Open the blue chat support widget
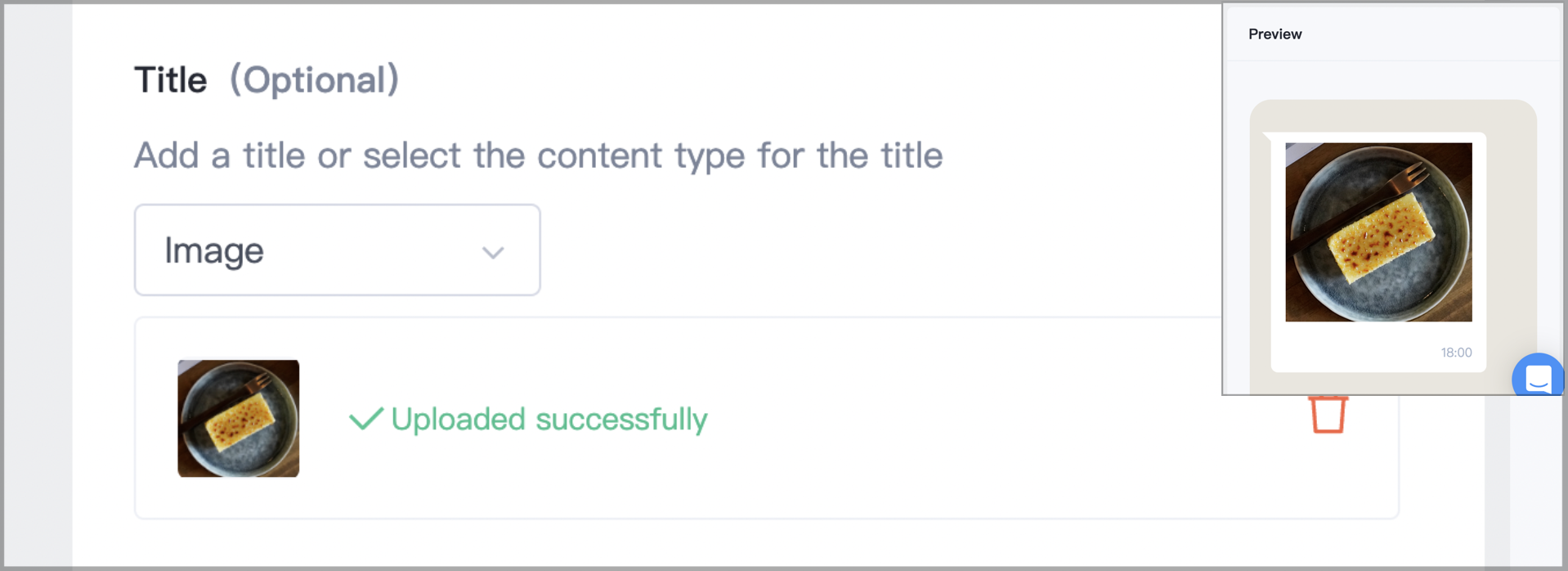1568x571 pixels. (1538, 375)
